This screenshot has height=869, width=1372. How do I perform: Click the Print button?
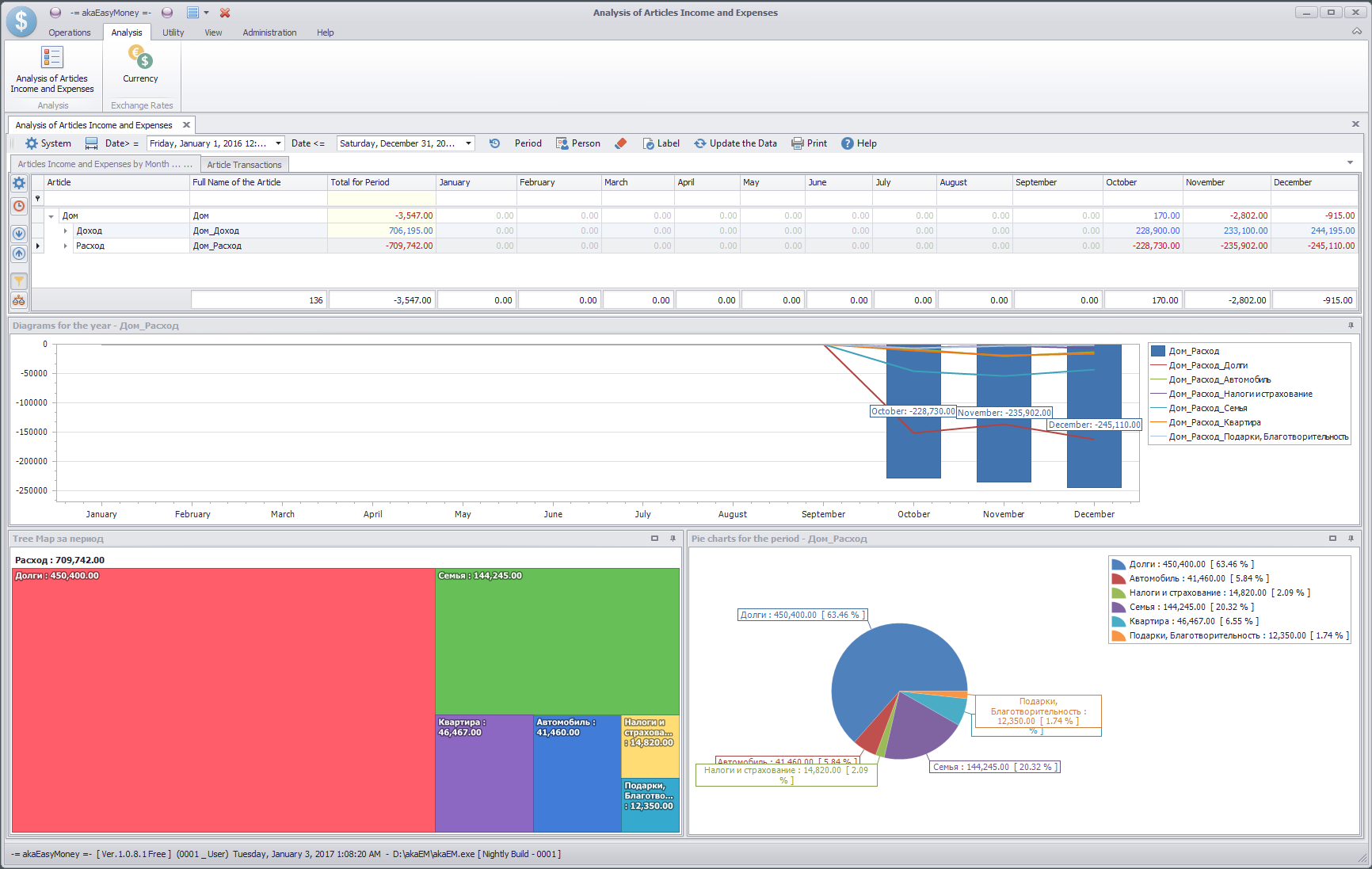tap(810, 143)
